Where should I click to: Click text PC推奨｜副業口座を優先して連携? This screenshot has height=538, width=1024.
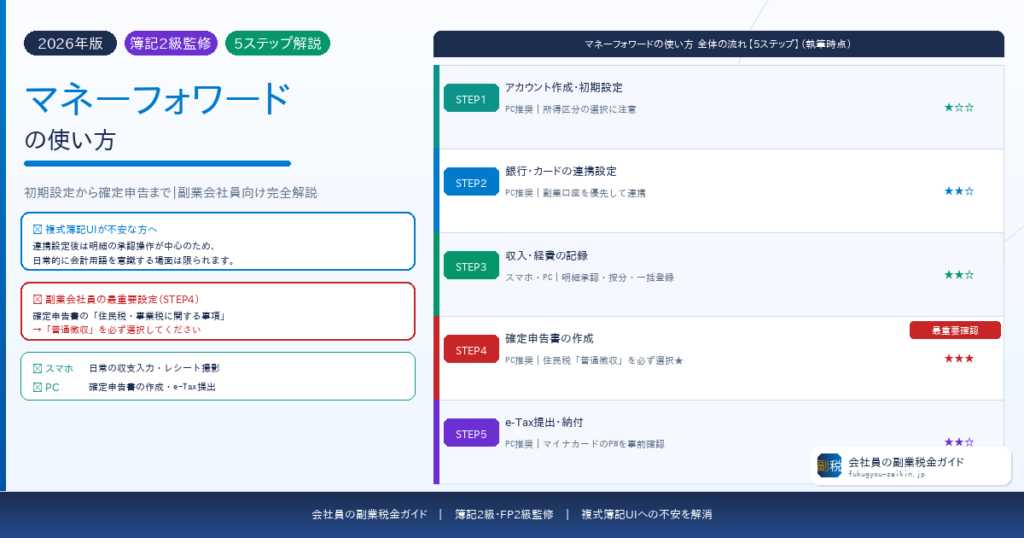[575, 193]
